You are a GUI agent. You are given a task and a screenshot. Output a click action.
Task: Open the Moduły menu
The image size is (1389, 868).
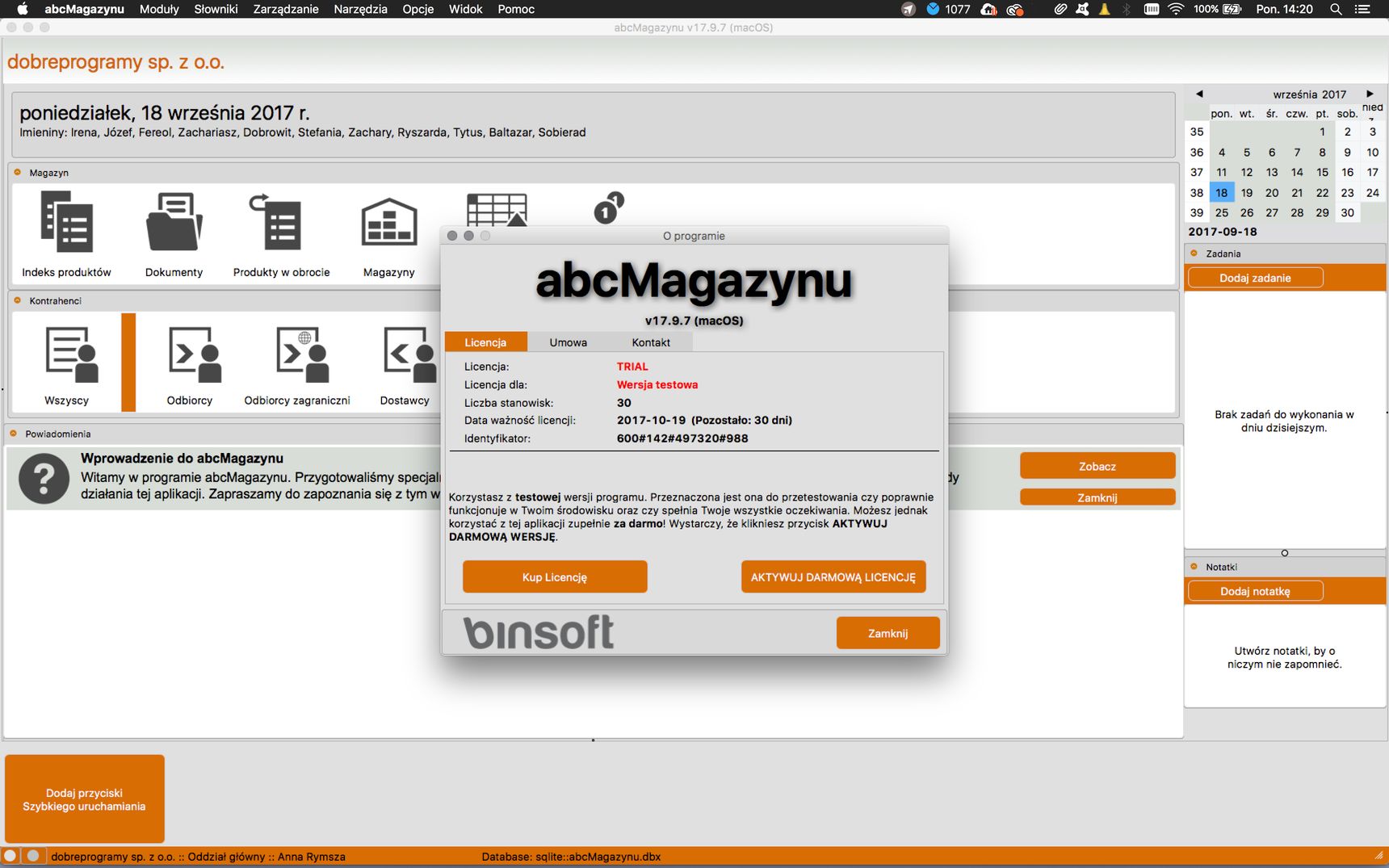(x=159, y=9)
